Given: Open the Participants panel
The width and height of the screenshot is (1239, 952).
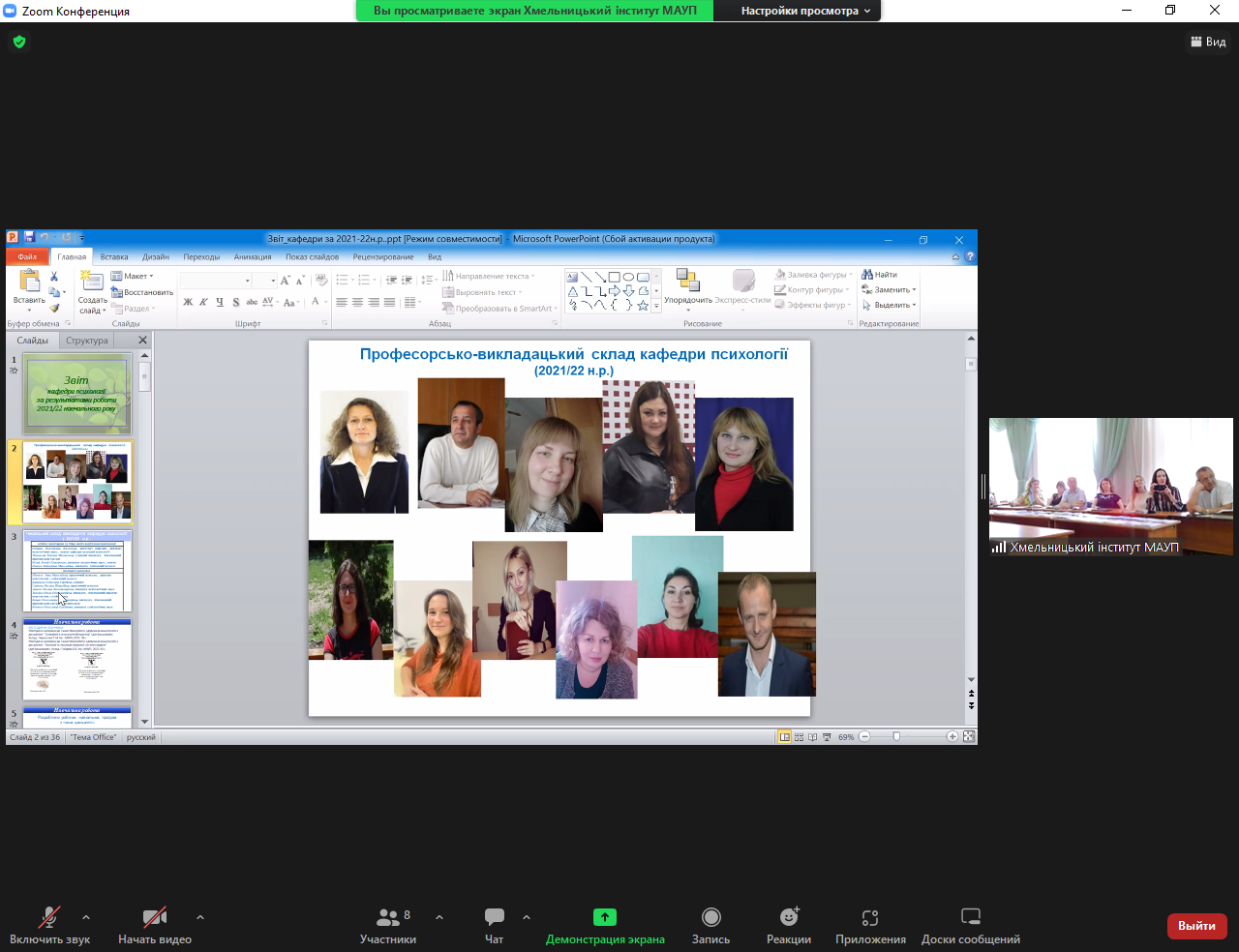Looking at the screenshot, I should (388, 926).
